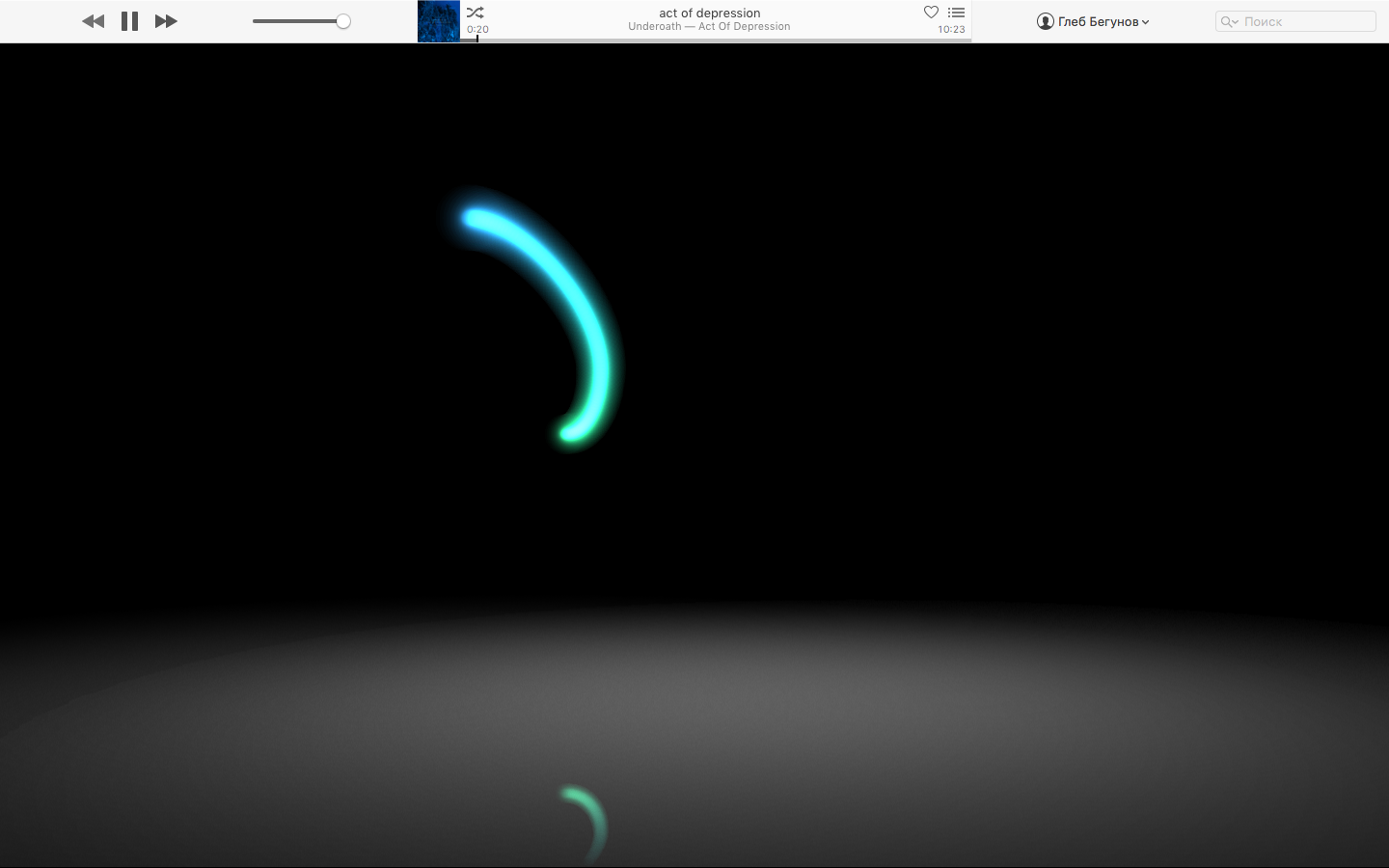Focus the Поиск search field

(x=1295, y=21)
